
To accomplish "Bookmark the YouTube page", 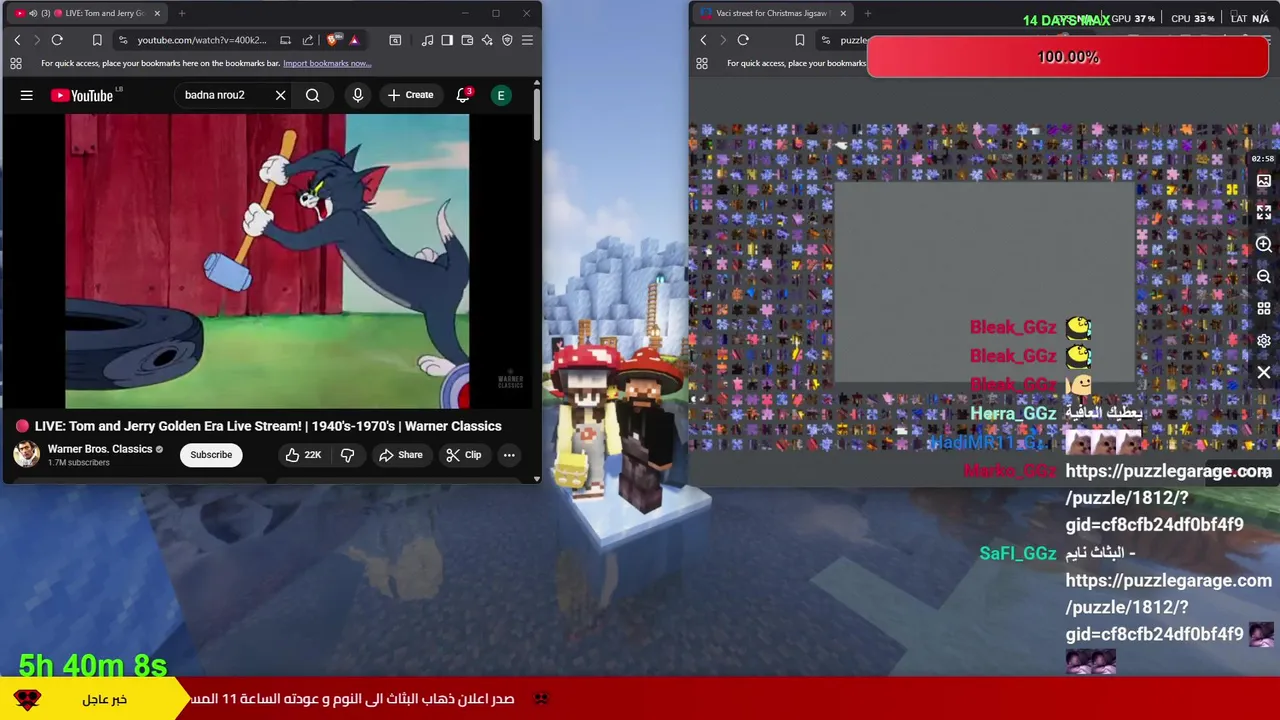I will tap(97, 40).
